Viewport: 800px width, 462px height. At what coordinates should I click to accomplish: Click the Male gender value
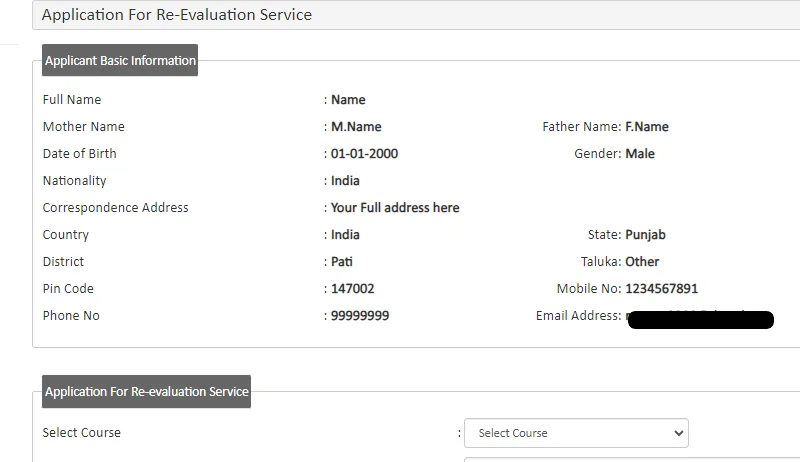pyautogui.click(x=640, y=153)
